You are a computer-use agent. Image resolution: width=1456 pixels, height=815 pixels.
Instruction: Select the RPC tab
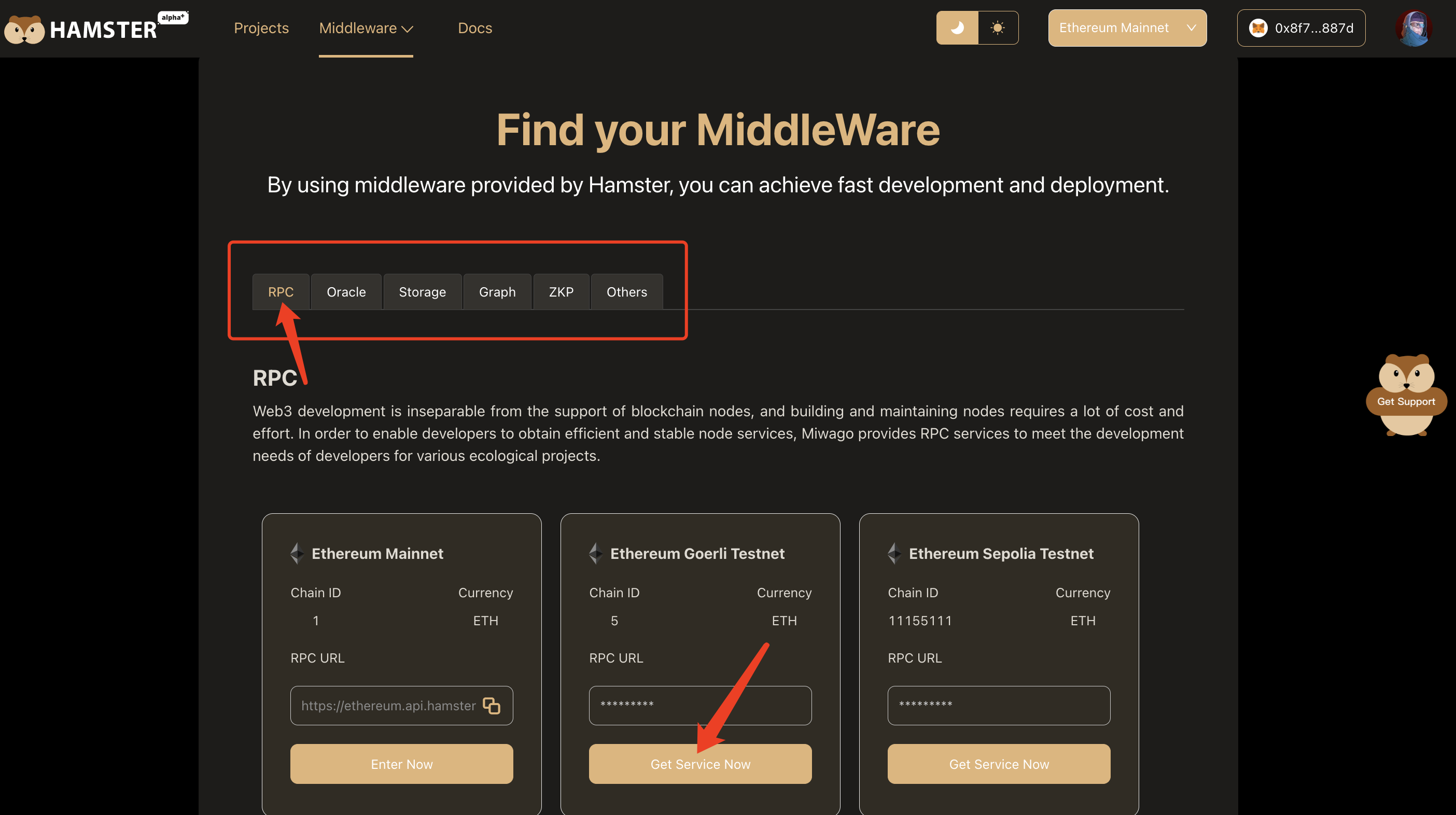pyautogui.click(x=281, y=292)
